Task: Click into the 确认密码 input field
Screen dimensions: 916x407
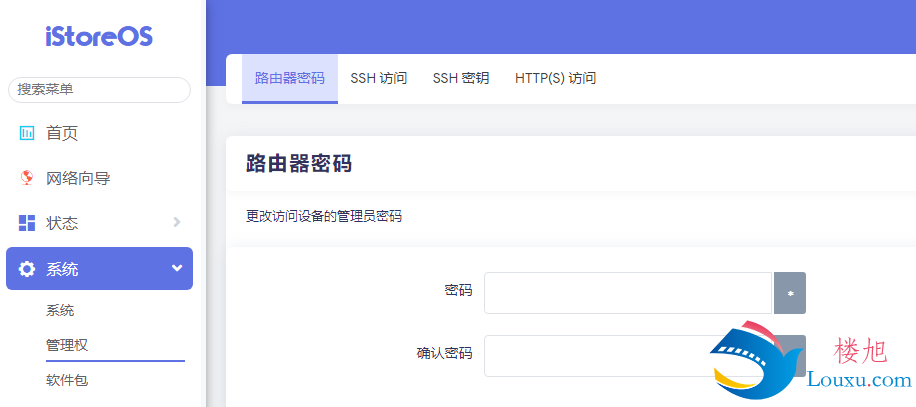Action: [600, 355]
